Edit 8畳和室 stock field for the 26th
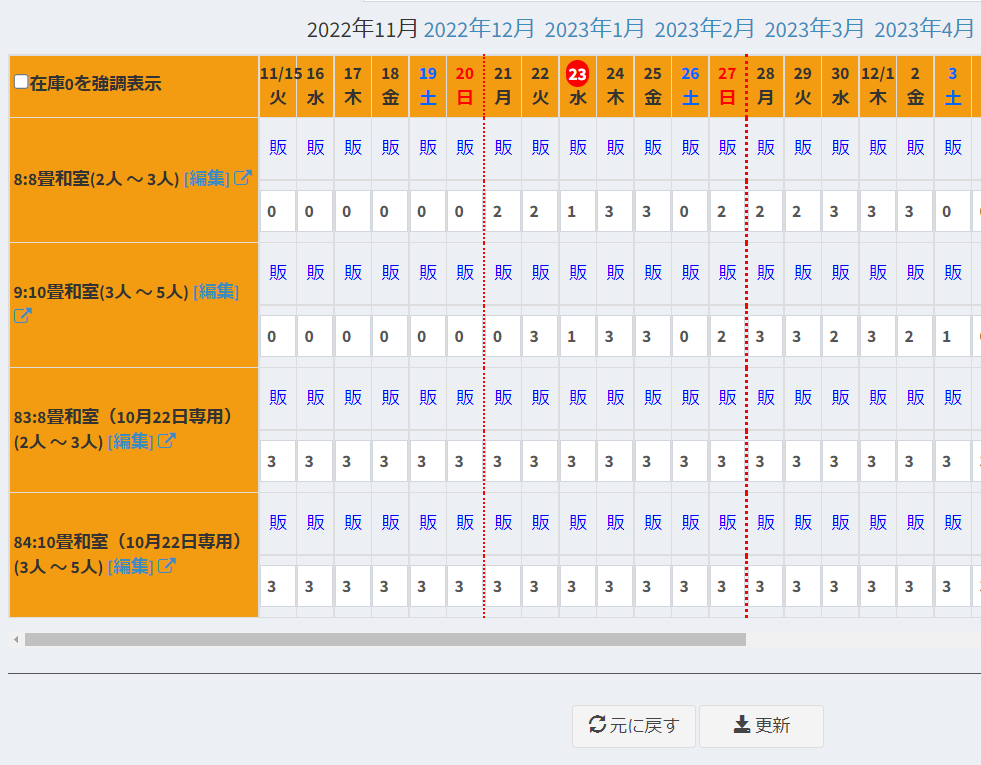The image size is (981, 765). 690,211
